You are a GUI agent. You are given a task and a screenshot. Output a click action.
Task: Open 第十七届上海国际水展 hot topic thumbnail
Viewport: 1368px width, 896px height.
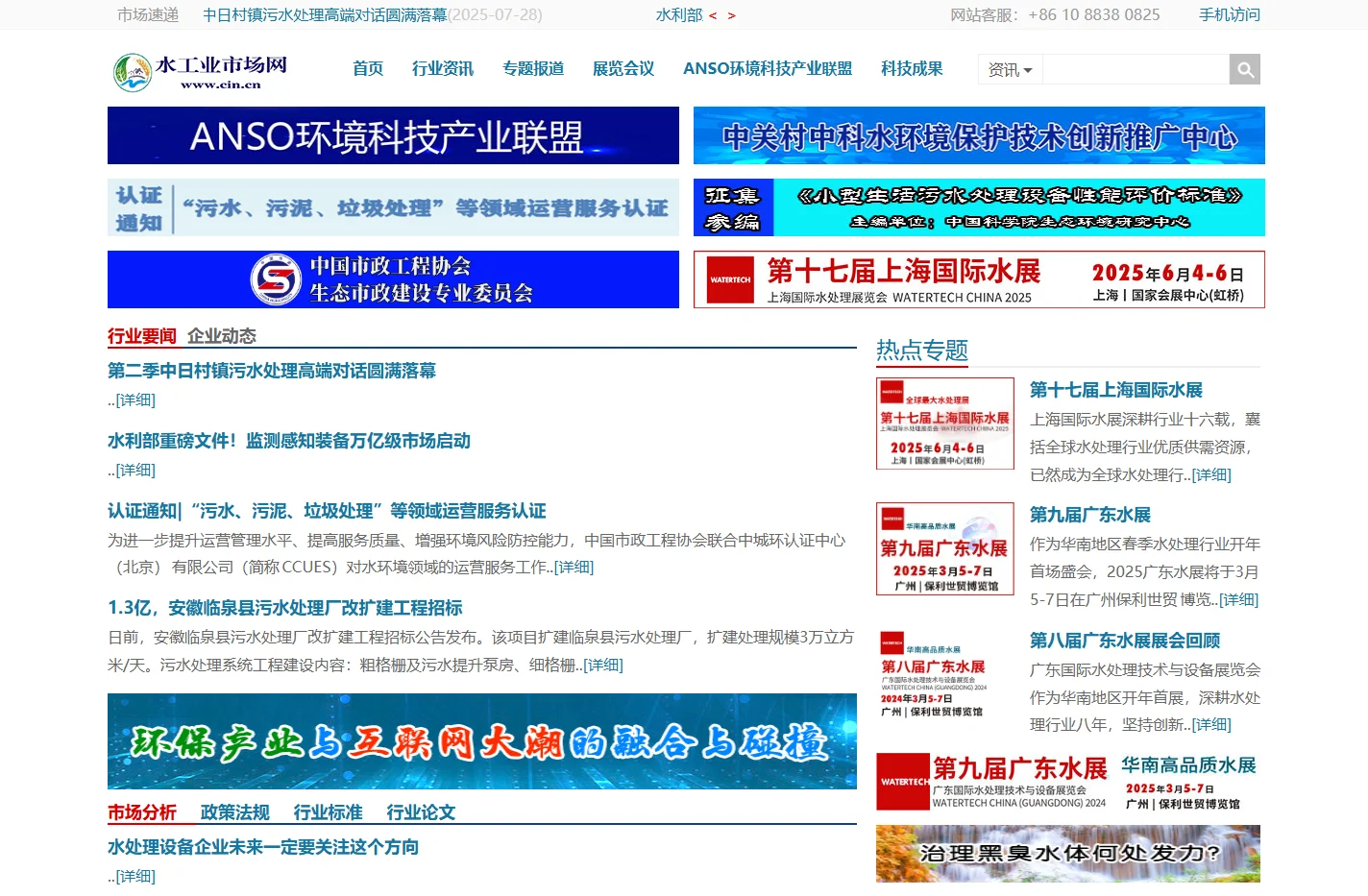tap(945, 424)
